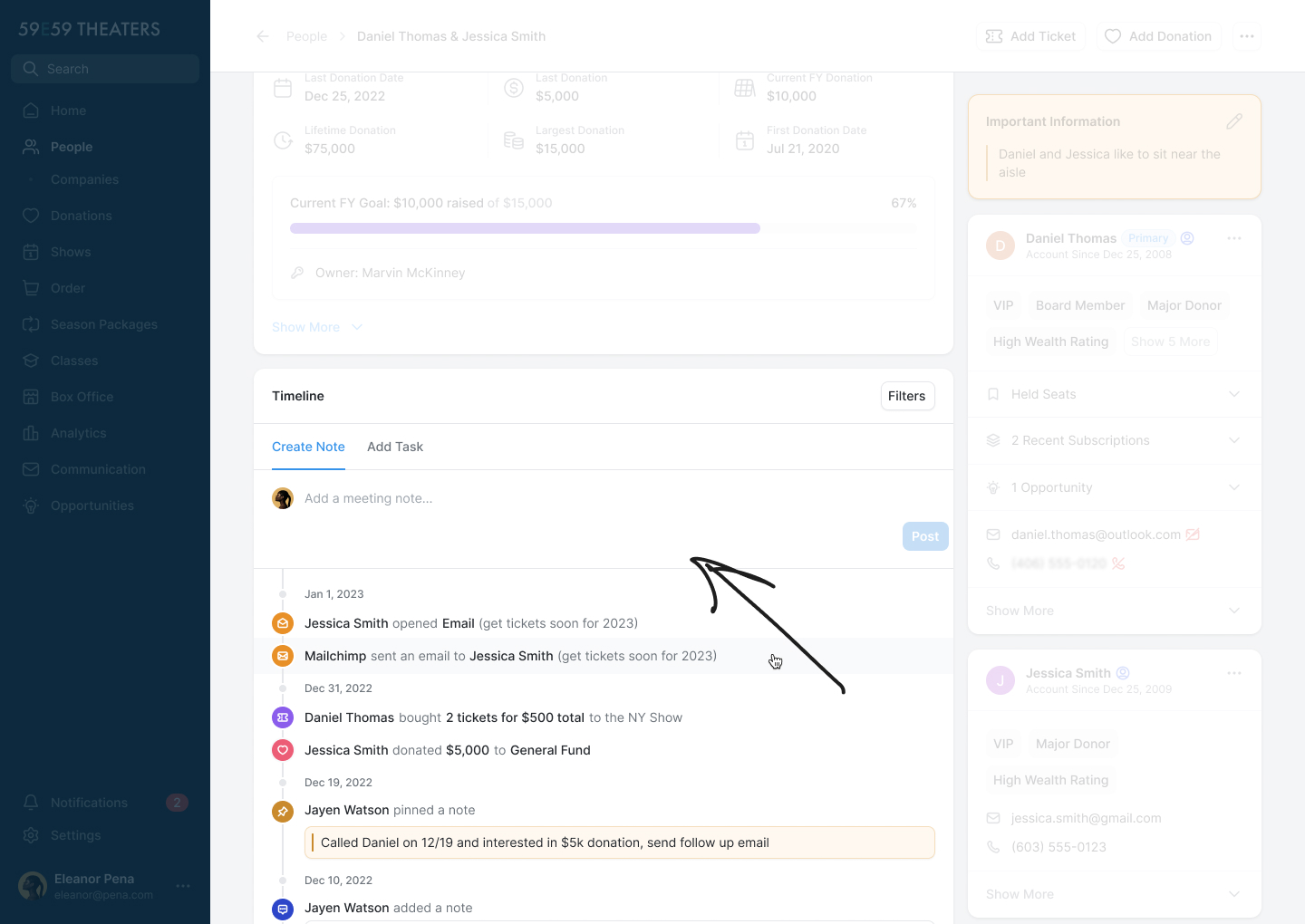The height and width of the screenshot is (924, 1305).
Task: Expand 2 Recent Subscriptions section
Action: (1234, 440)
